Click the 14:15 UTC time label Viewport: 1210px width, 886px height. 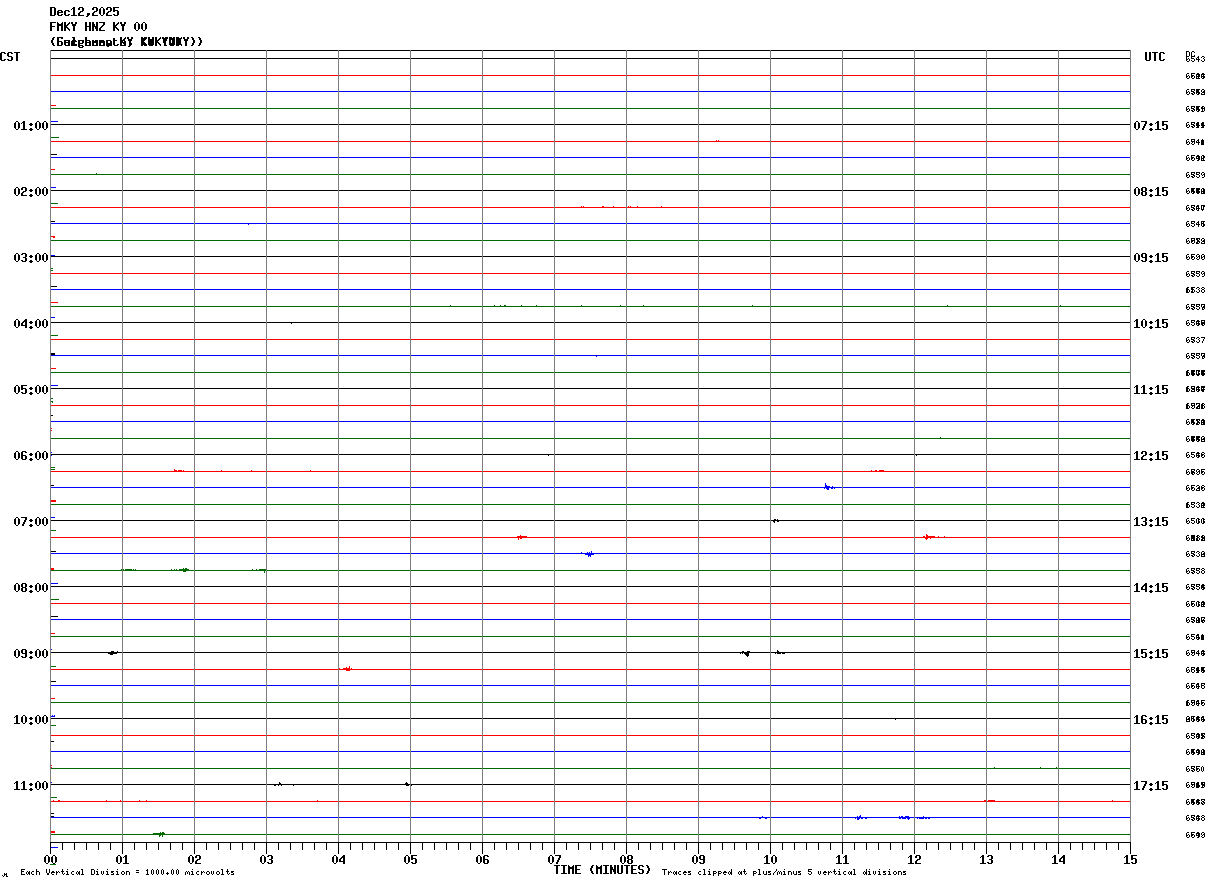(1151, 588)
